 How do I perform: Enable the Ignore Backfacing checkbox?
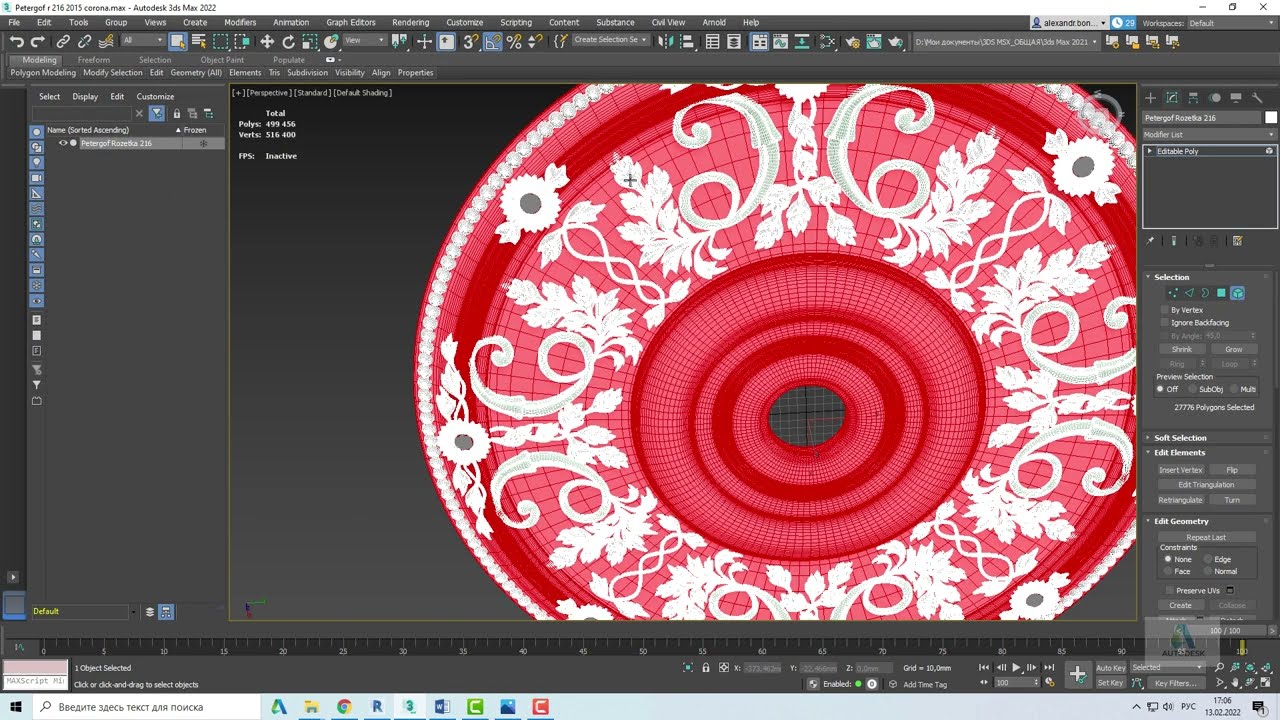pyautogui.click(x=1164, y=323)
